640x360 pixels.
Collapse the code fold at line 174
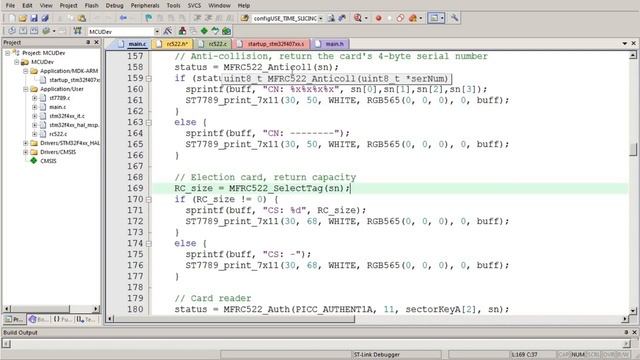pyautogui.click(x=149, y=244)
